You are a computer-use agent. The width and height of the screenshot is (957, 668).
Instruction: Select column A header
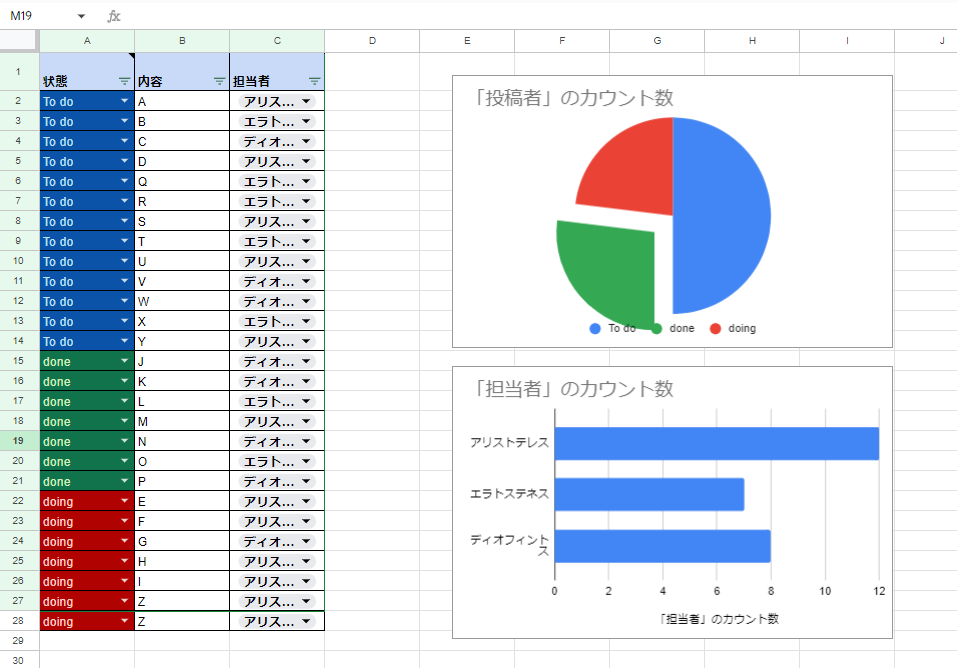click(87, 41)
